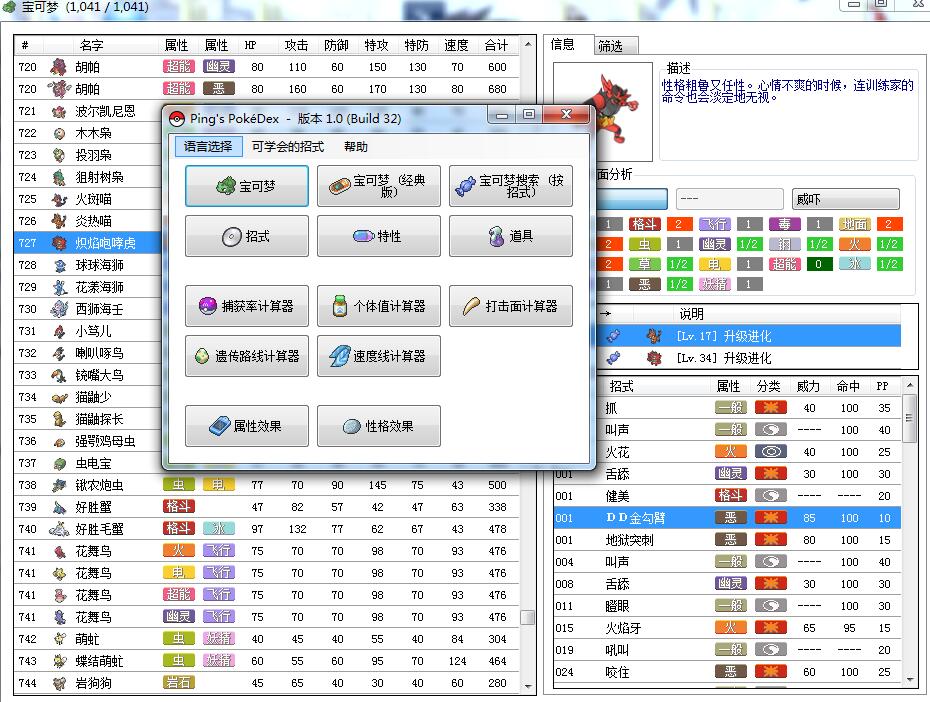Image resolution: width=930 pixels, height=702 pixels.
Task: Click the 投羽枭 sprite icon
Action: 59,155
